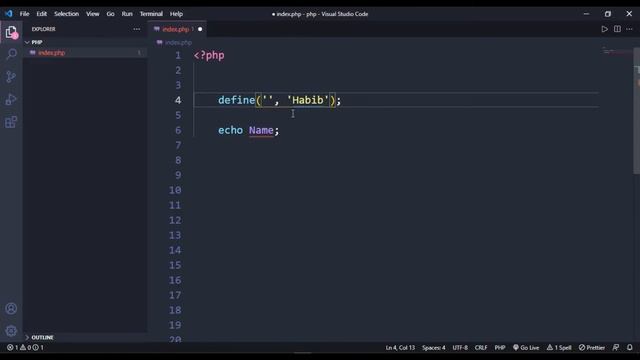Open the Run and Debug view
Image resolution: width=640 pixels, height=360 pixels.
point(11,99)
